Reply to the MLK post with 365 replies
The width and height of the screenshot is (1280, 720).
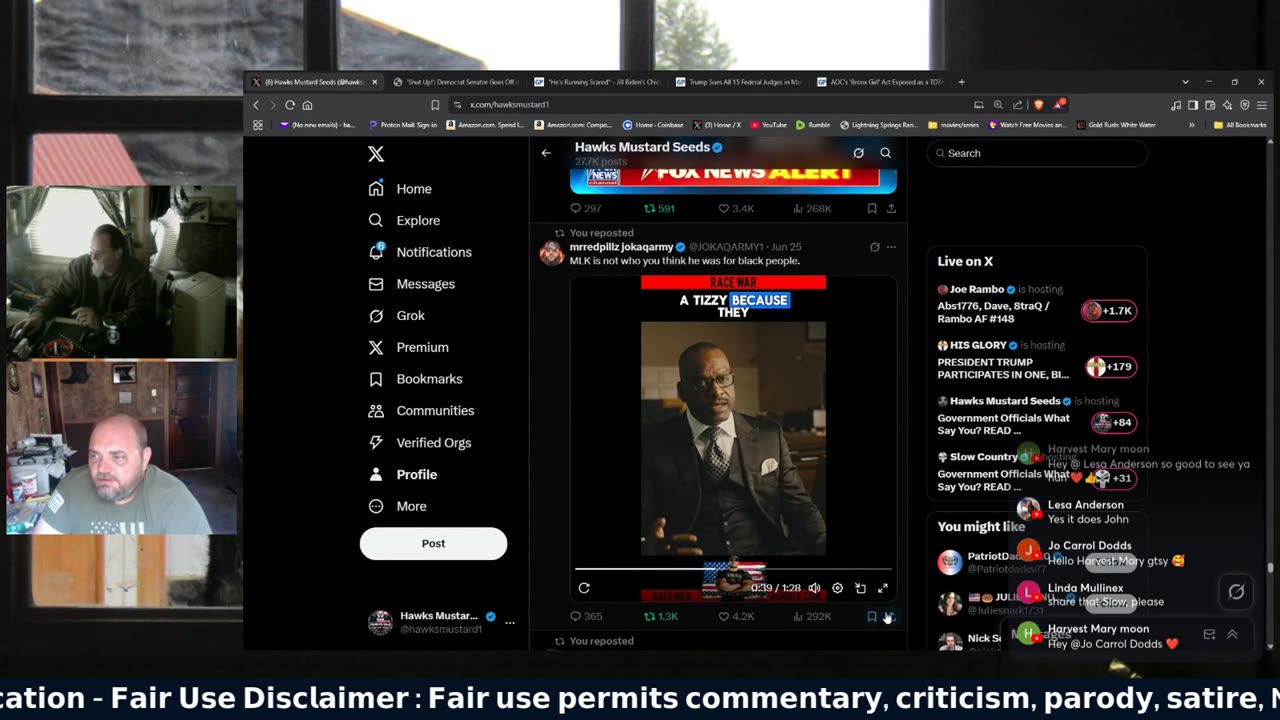pos(586,617)
